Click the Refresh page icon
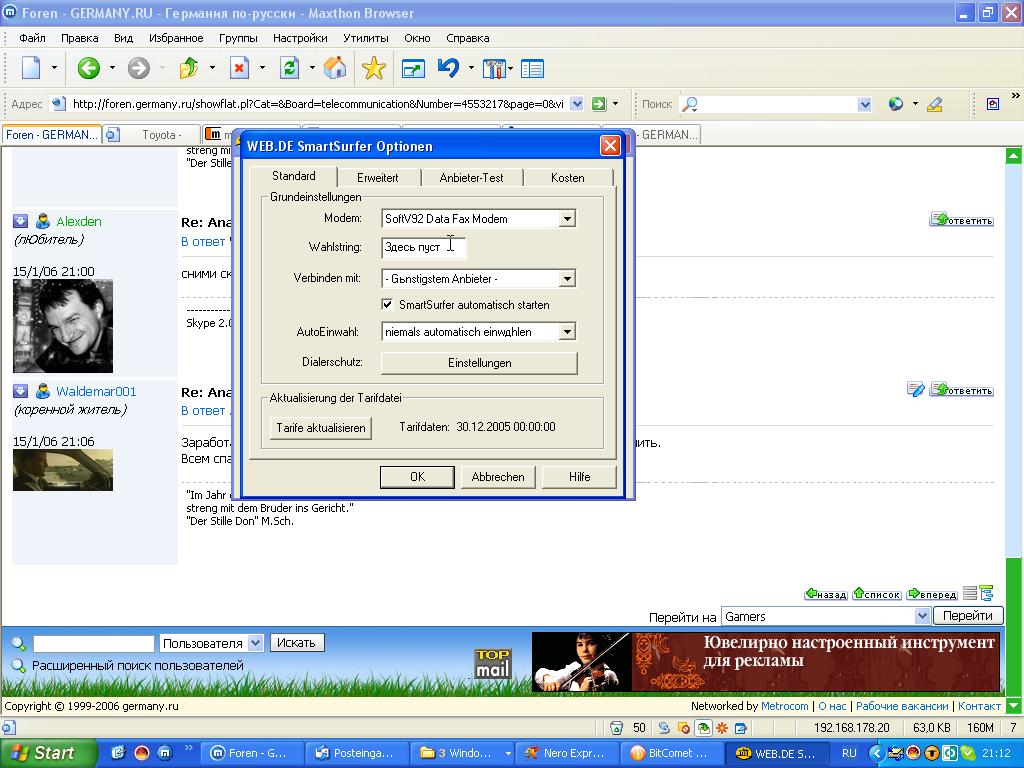 pos(289,68)
